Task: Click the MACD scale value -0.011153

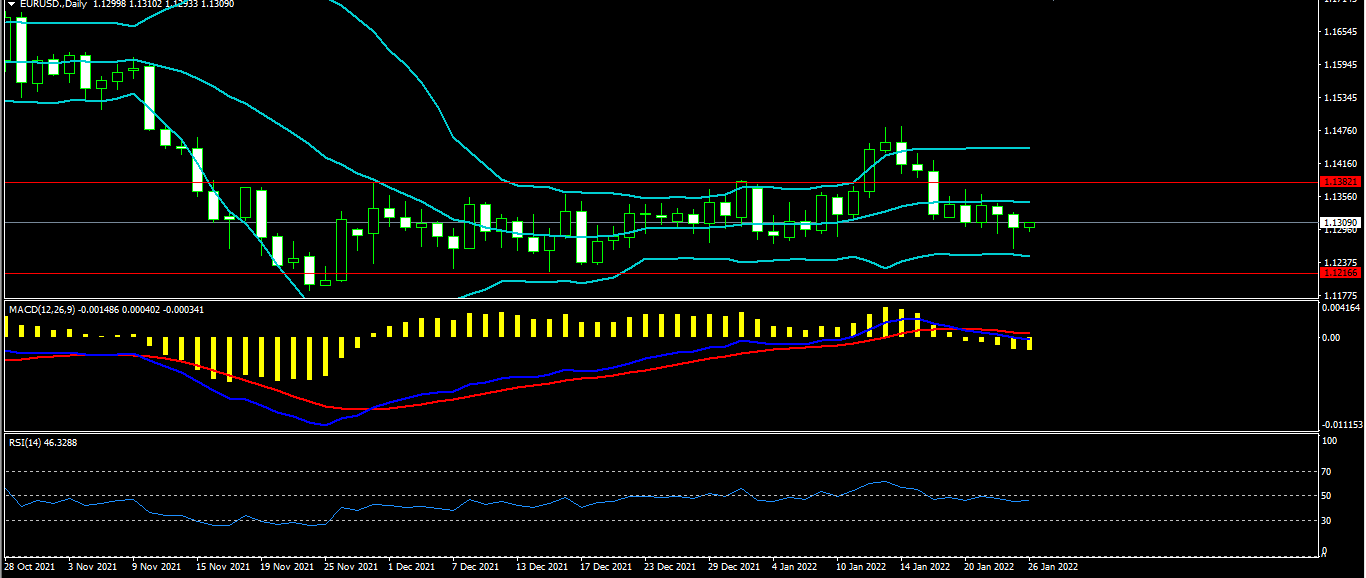Action: [x=1341, y=425]
